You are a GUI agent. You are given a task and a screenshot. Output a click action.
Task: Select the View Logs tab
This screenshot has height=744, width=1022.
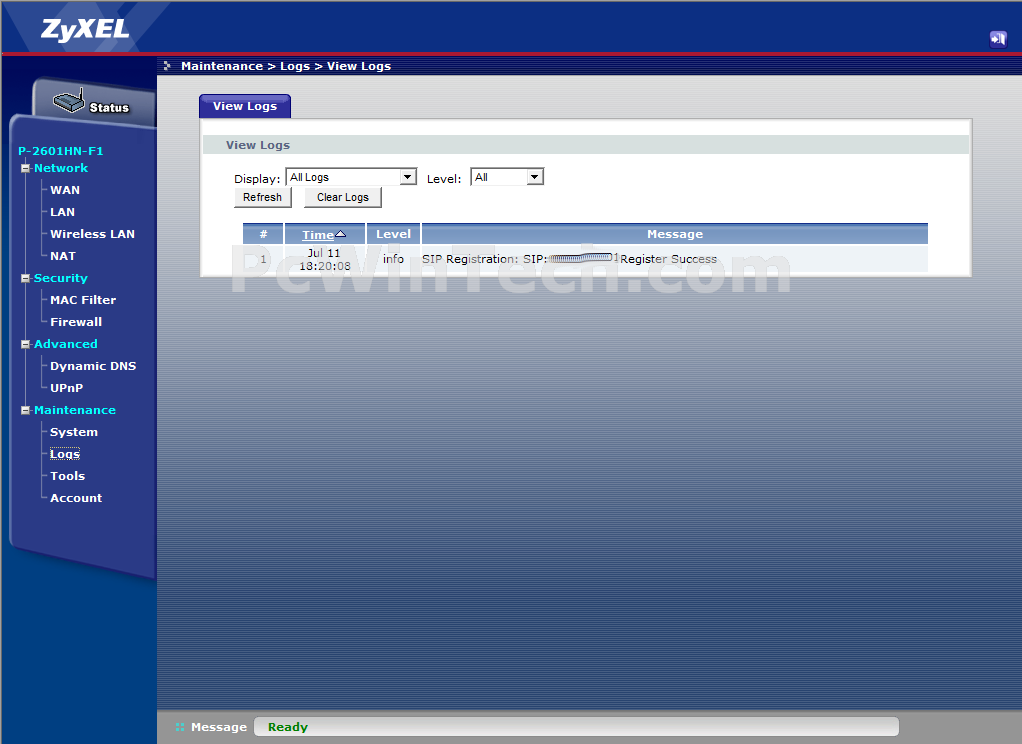click(x=245, y=106)
